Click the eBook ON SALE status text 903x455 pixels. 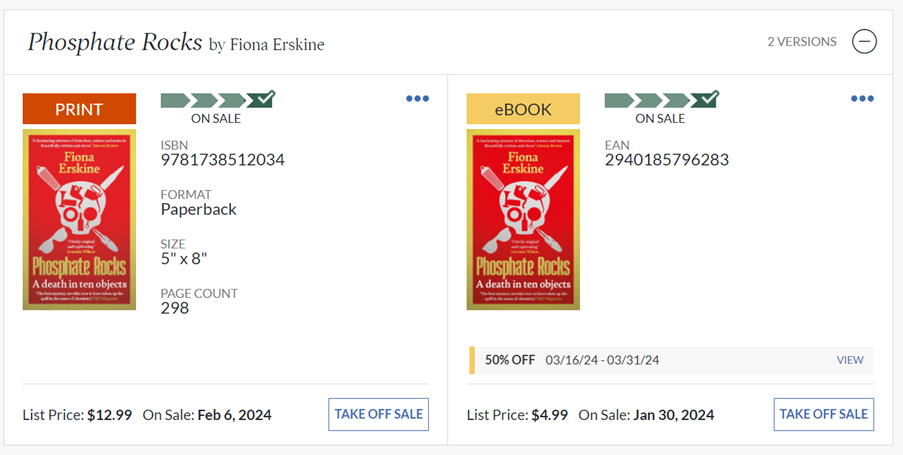pyautogui.click(x=660, y=119)
